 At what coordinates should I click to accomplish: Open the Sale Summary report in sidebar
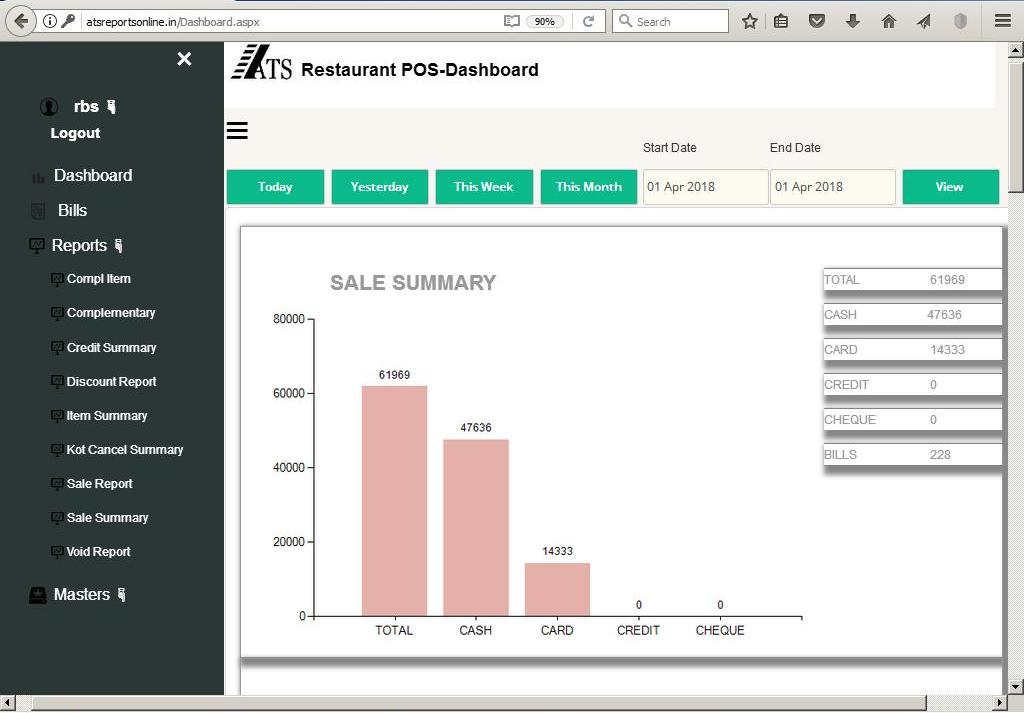point(107,517)
